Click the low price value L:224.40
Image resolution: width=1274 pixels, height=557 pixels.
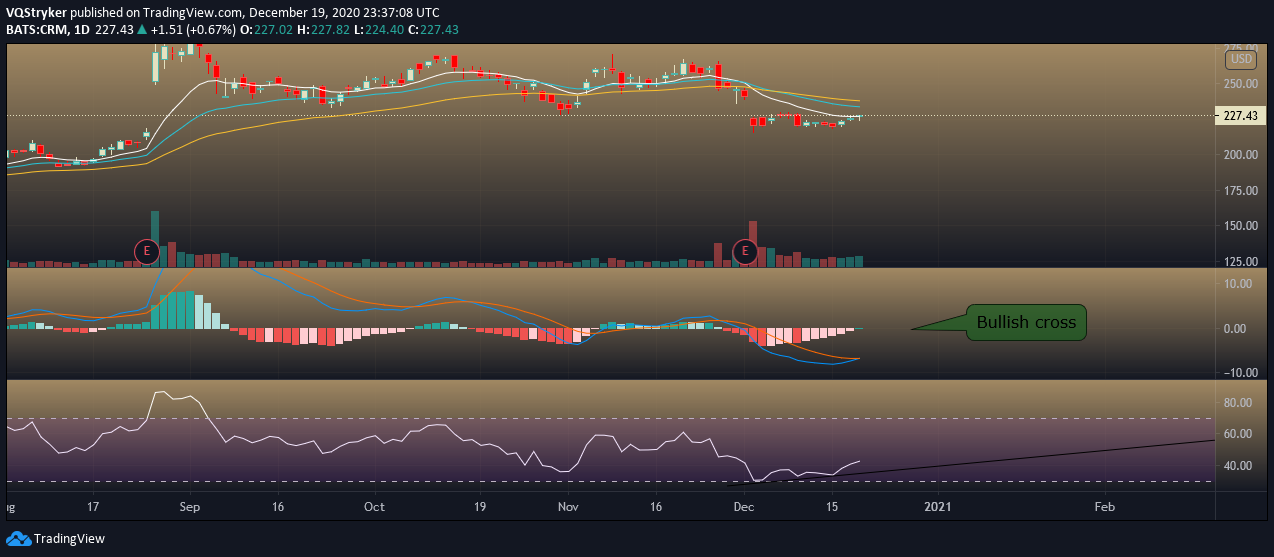pos(381,30)
